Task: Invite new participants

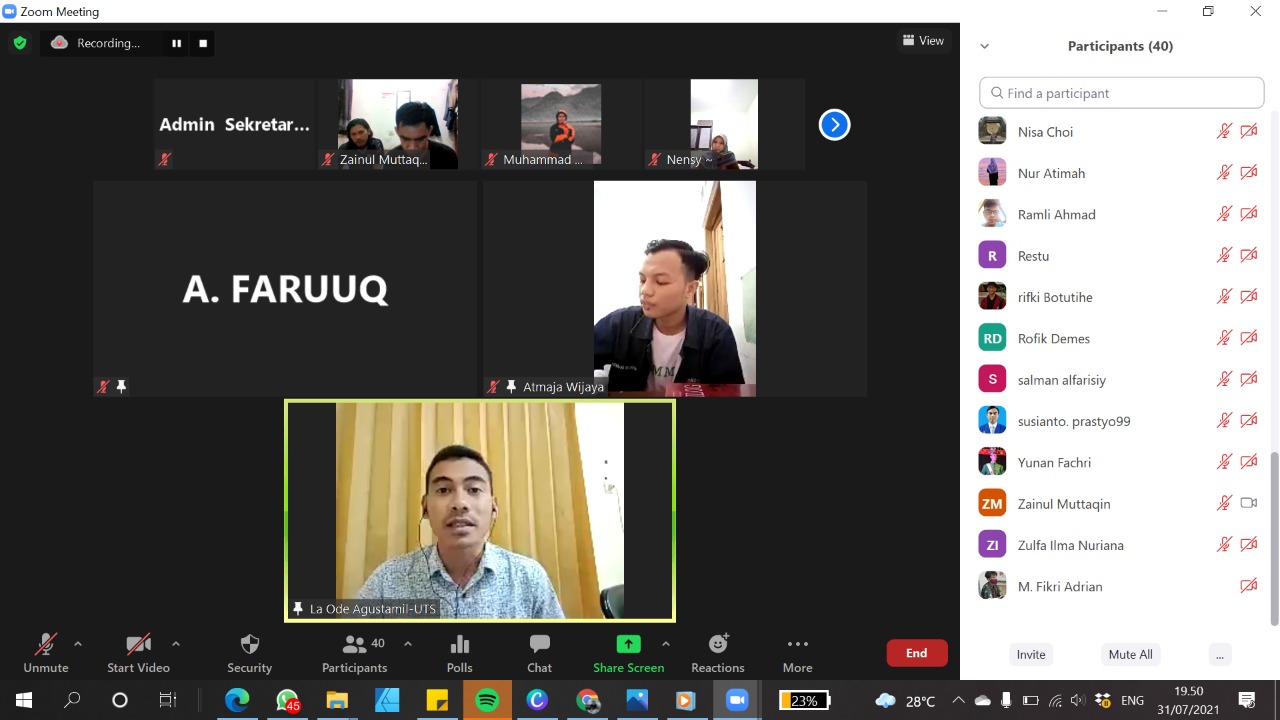Action: (x=1031, y=654)
